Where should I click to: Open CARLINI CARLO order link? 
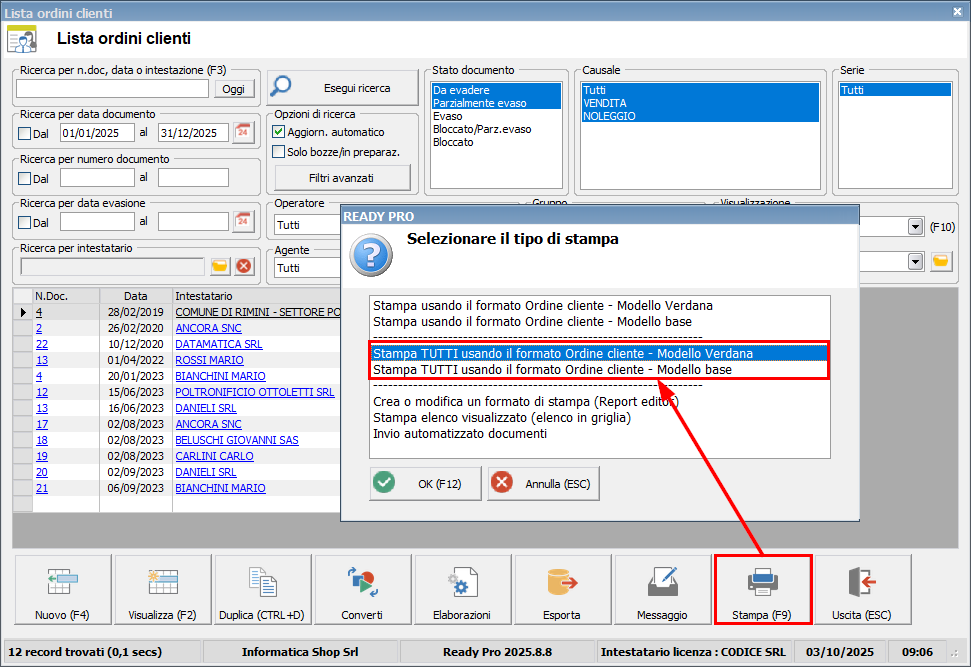point(214,456)
